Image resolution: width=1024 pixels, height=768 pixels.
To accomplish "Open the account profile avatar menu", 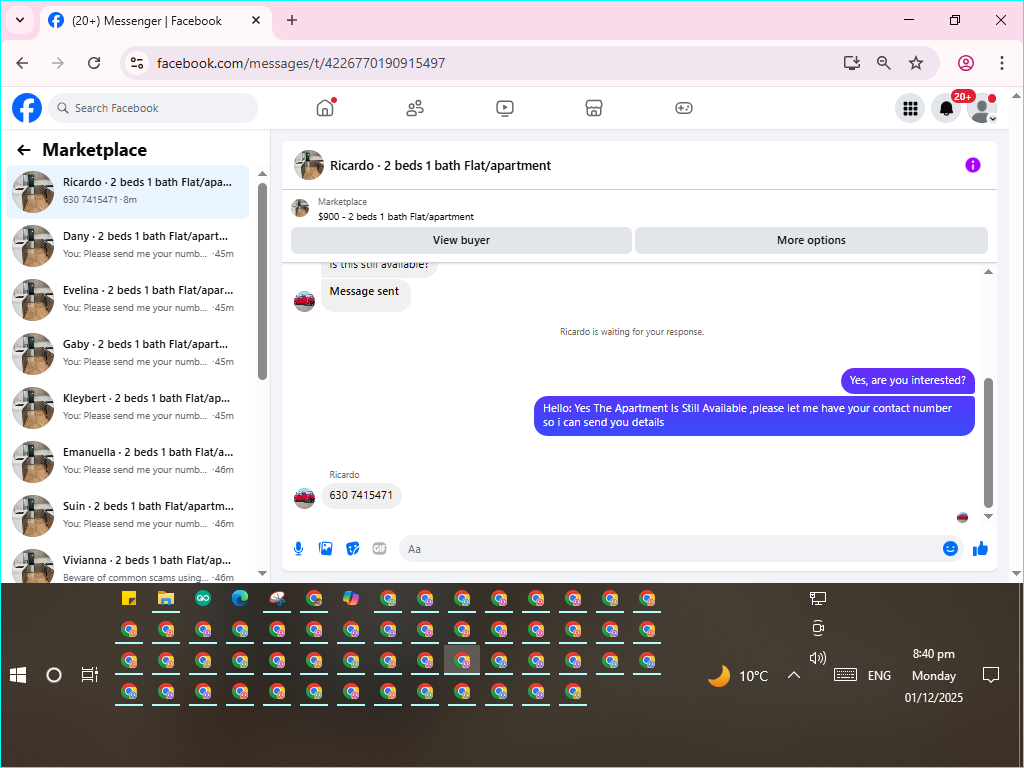I will click(x=982, y=108).
